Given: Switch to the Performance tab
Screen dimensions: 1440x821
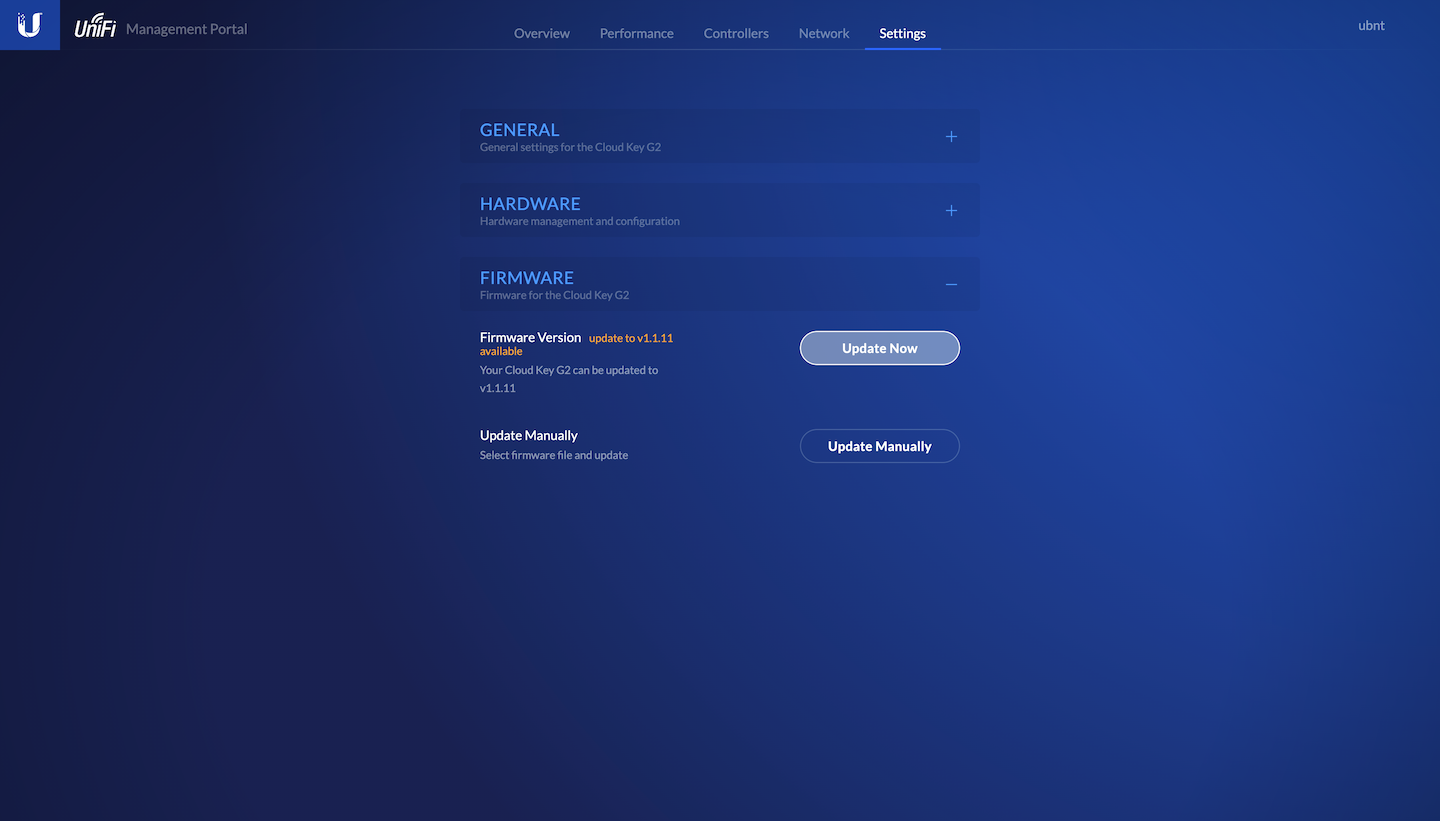Looking at the screenshot, I should [637, 33].
